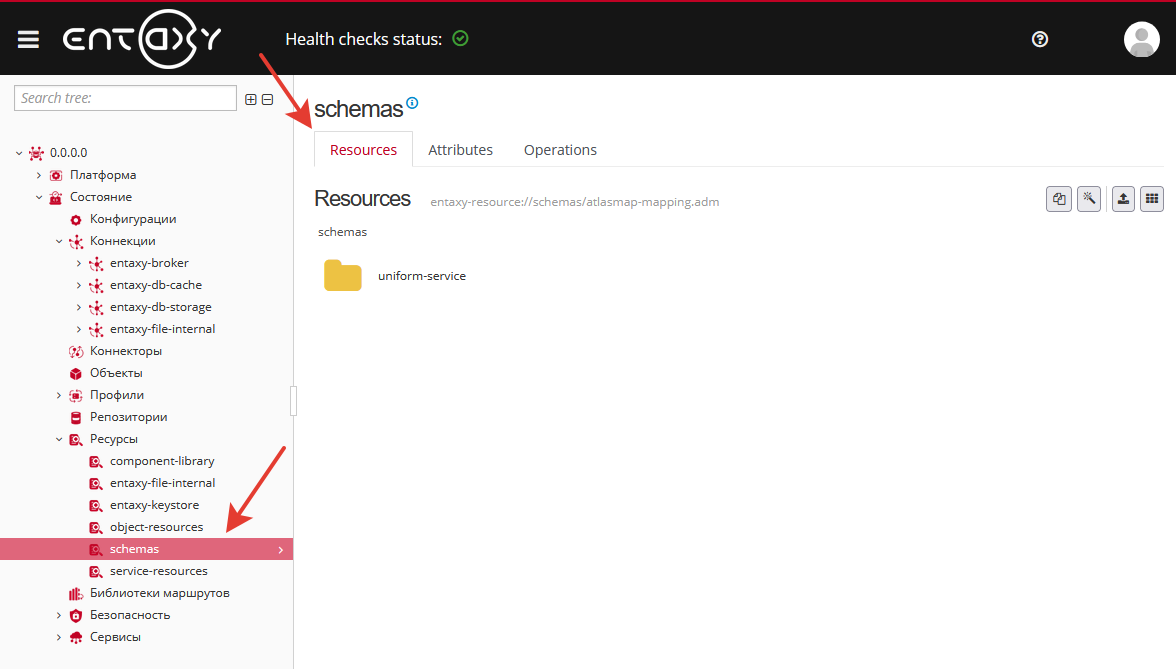Click the upload resource button
This screenshot has height=669, width=1176.
coord(1123,199)
